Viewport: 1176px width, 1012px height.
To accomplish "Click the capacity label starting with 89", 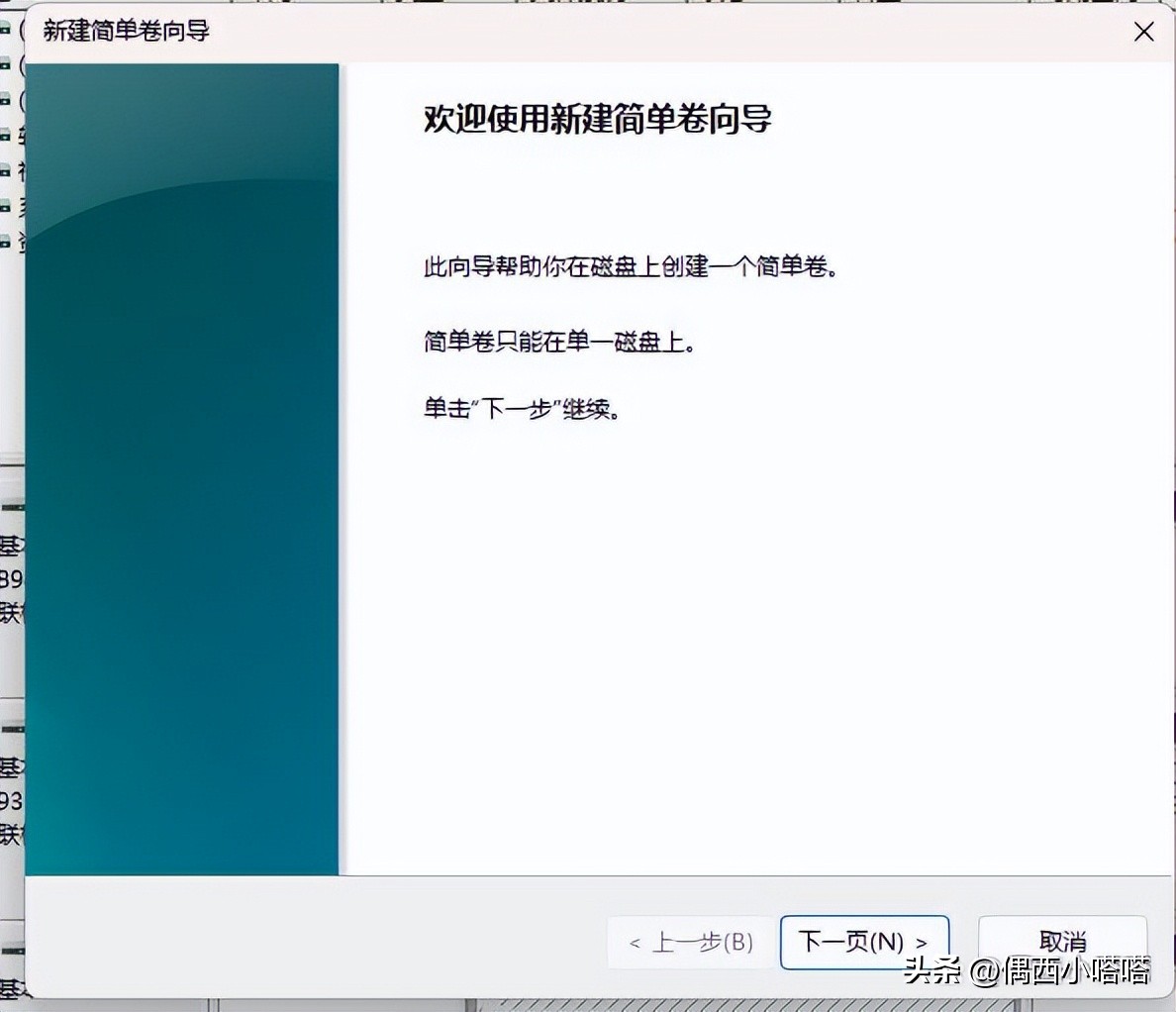I will (x=8, y=579).
